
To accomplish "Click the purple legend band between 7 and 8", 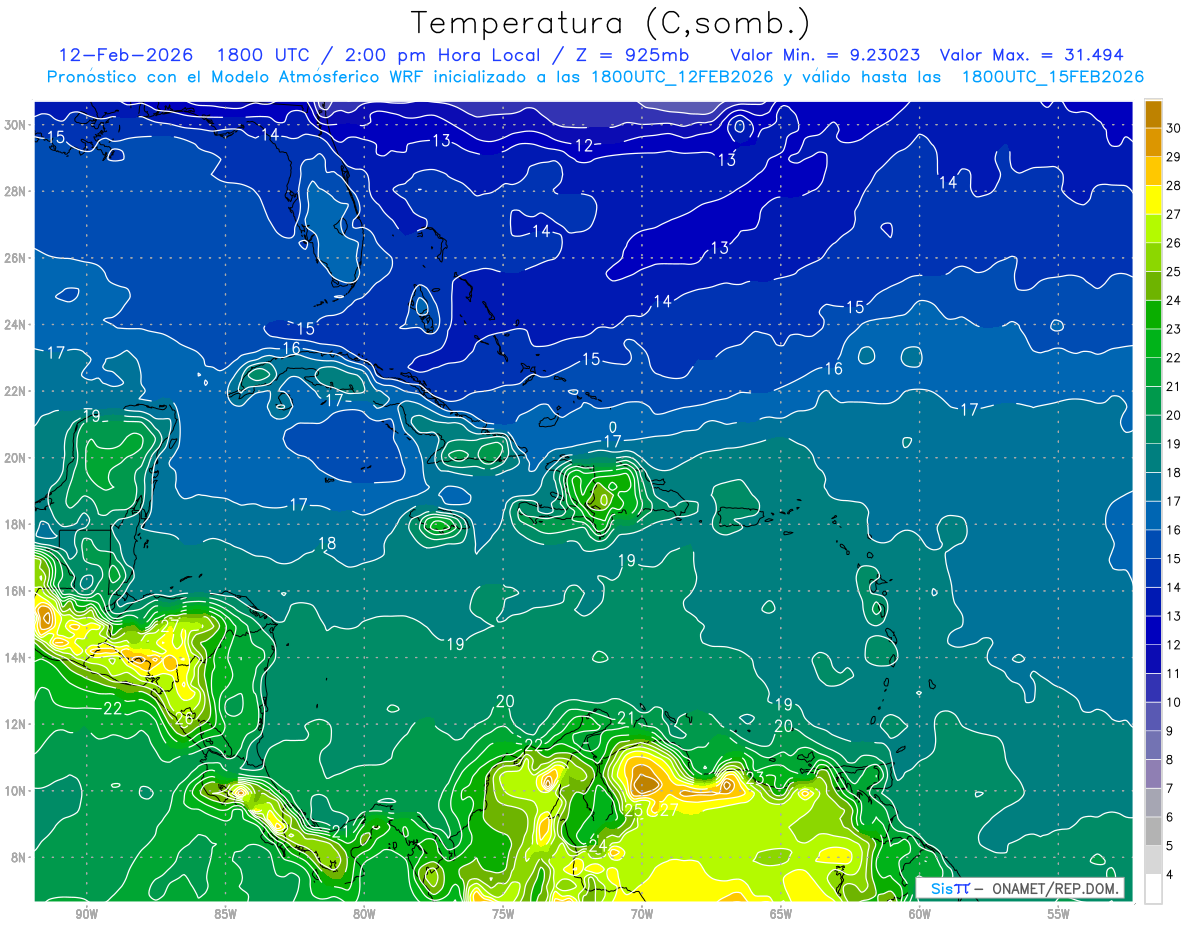I will coord(1153,774).
